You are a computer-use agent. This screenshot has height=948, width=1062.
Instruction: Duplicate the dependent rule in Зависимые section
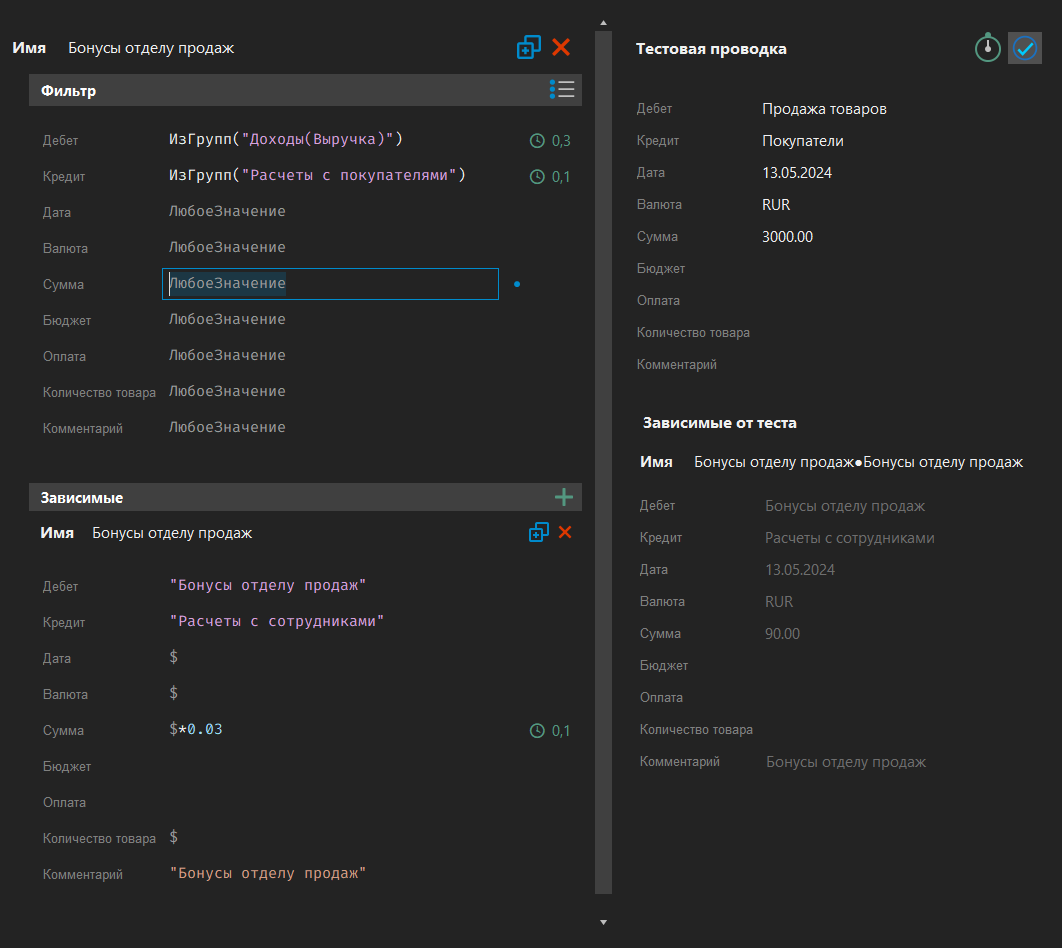coord(539,532)
